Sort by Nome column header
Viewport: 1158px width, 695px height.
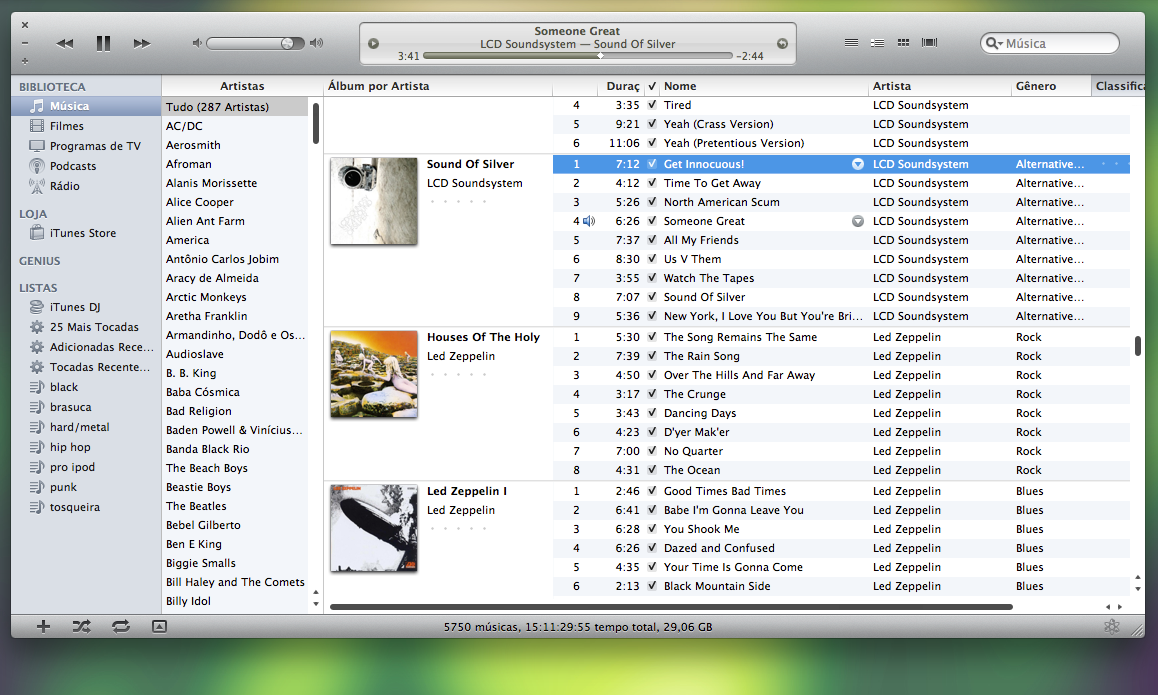[764, 86]
